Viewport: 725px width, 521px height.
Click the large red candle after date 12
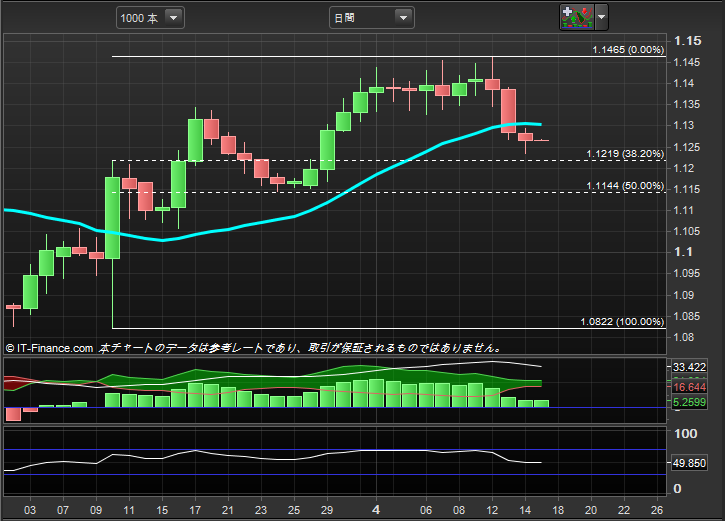(509, 110)
